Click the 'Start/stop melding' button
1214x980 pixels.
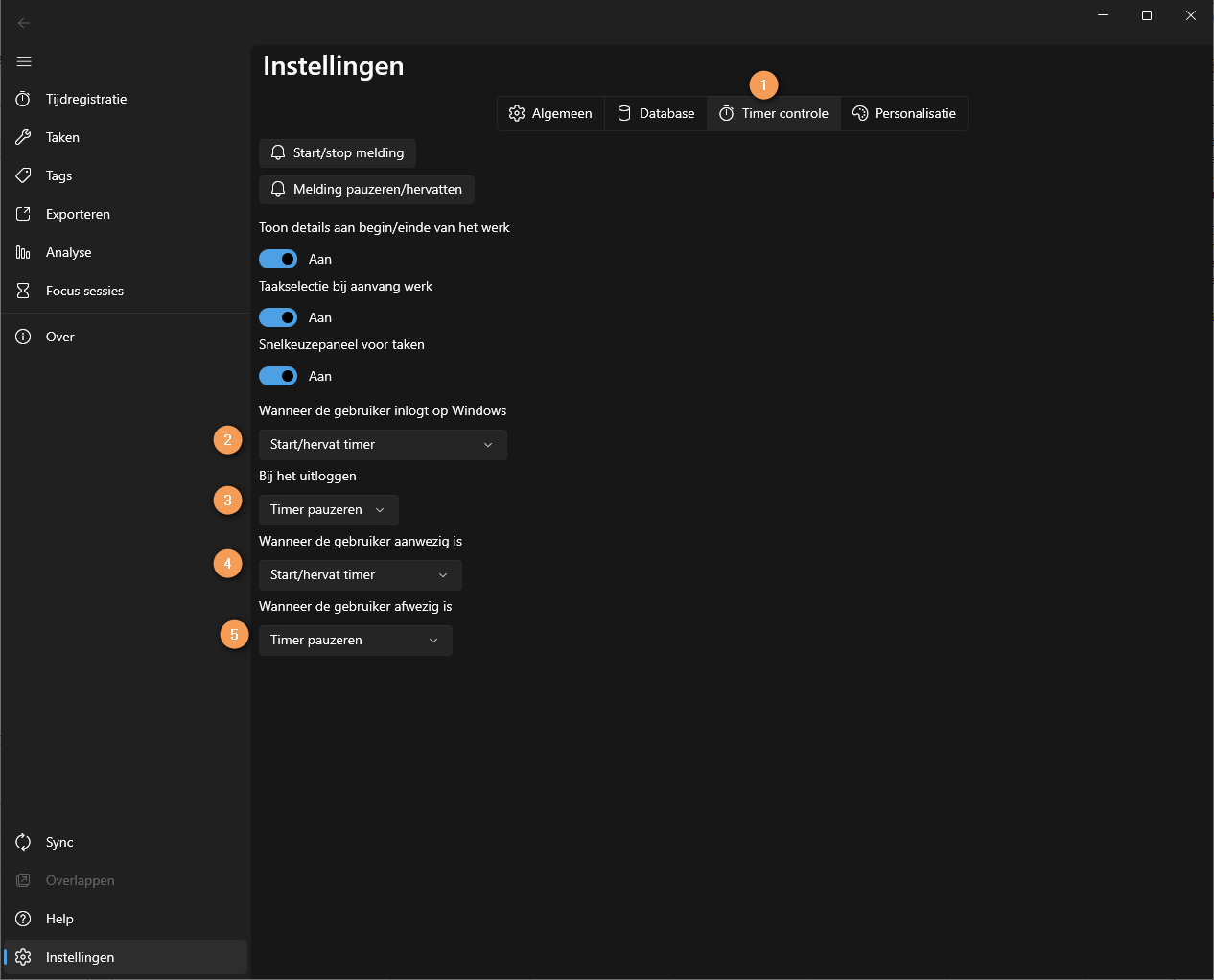pos(338,152)
